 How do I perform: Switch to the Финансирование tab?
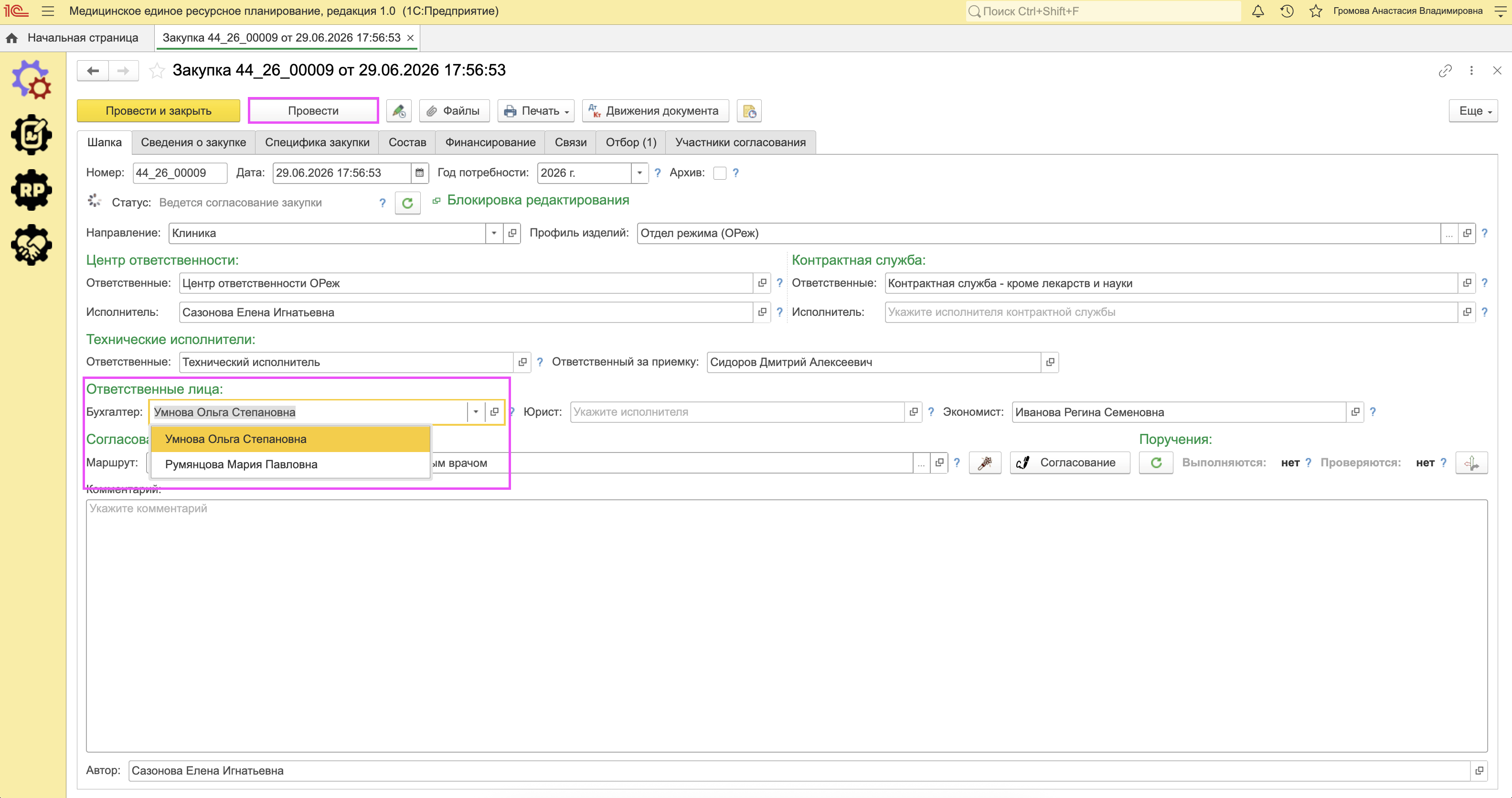[490, 143]
